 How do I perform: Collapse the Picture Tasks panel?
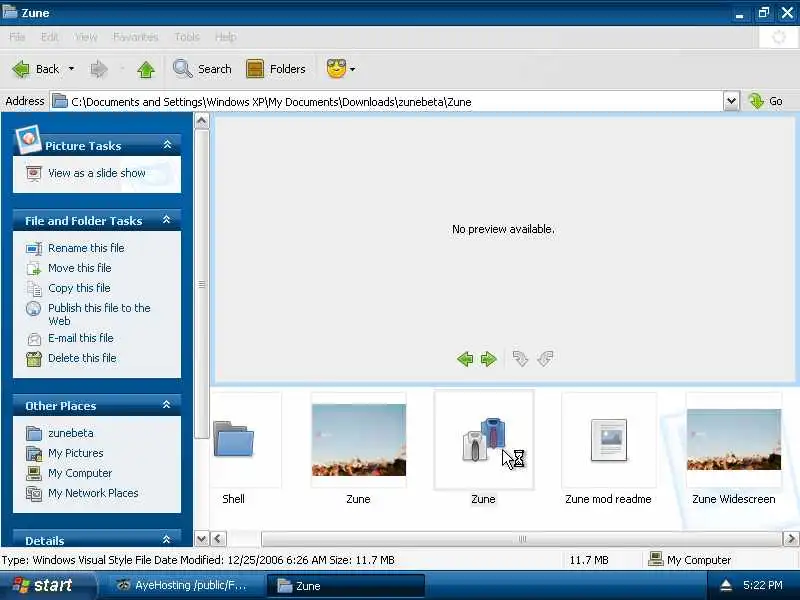(167, 145)
